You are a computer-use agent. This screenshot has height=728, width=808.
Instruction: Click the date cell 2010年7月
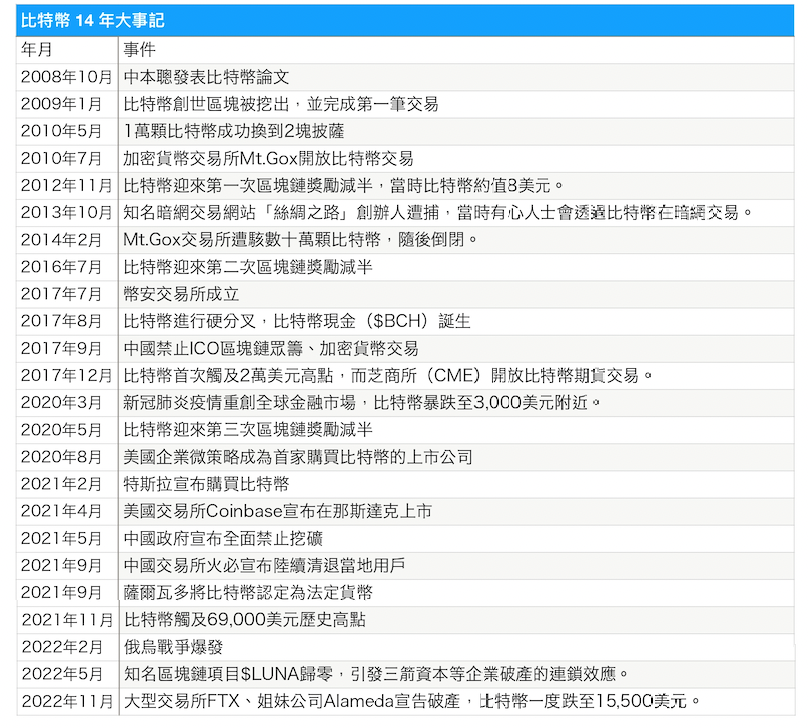(x=61, y=159)
